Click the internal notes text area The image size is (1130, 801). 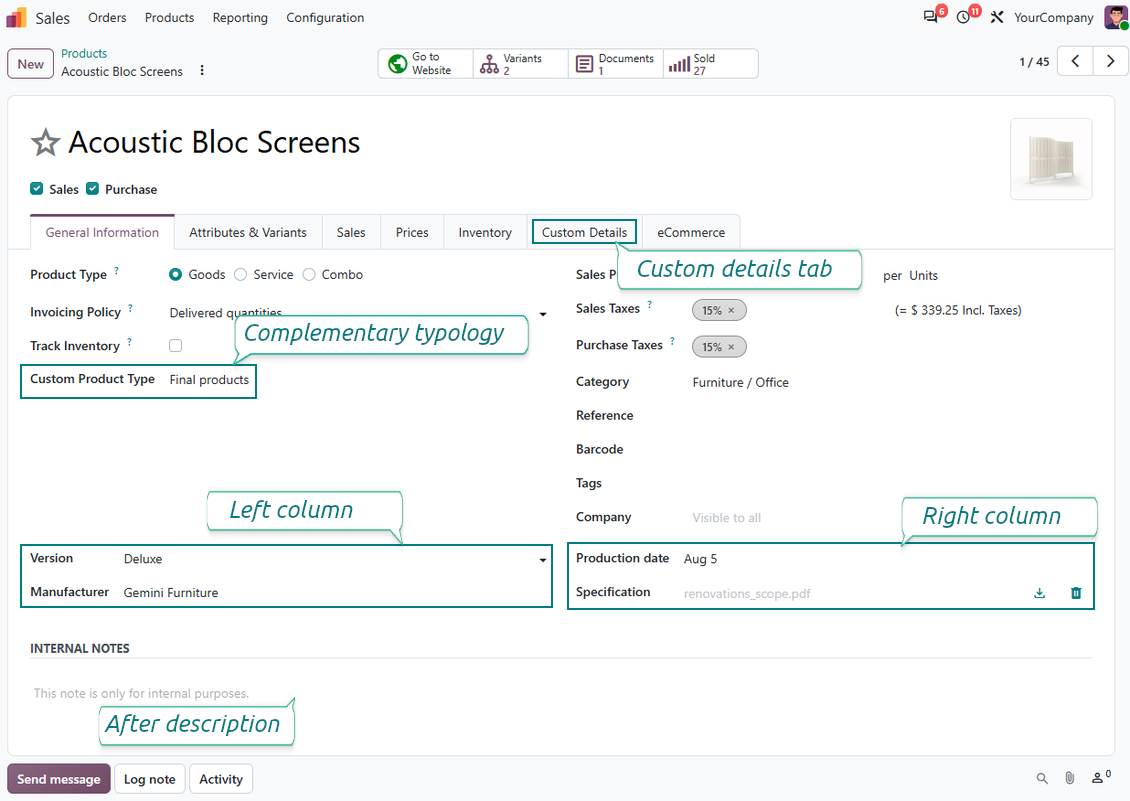(x=561, y=694)
